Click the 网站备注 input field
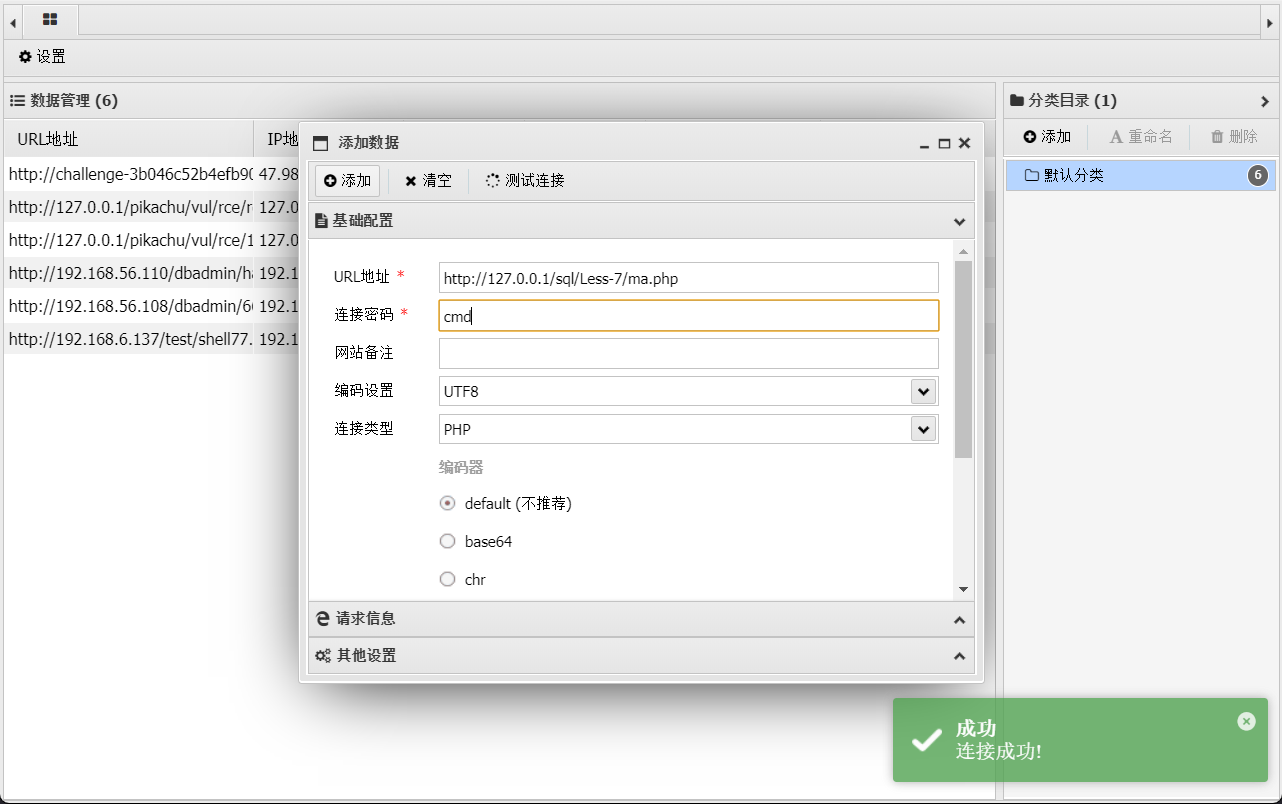The width and height of the screenshot is (1282, 804). pos(689,353)
